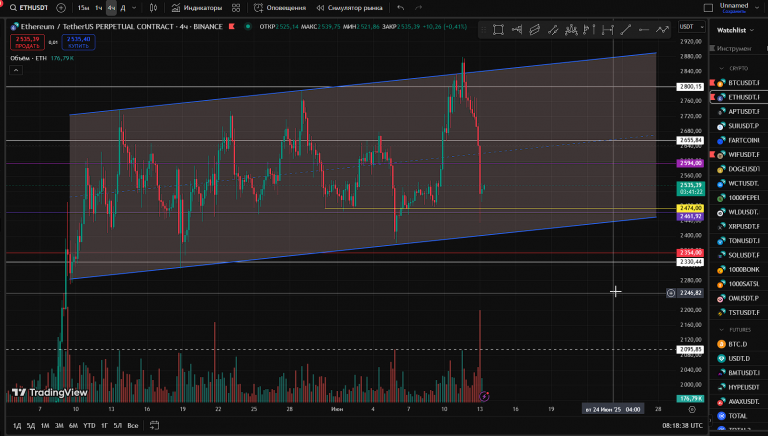The height and width of the screenshot is (436, 768).
Task: Select the Д daily timeframe
Action: click(123, 8)
